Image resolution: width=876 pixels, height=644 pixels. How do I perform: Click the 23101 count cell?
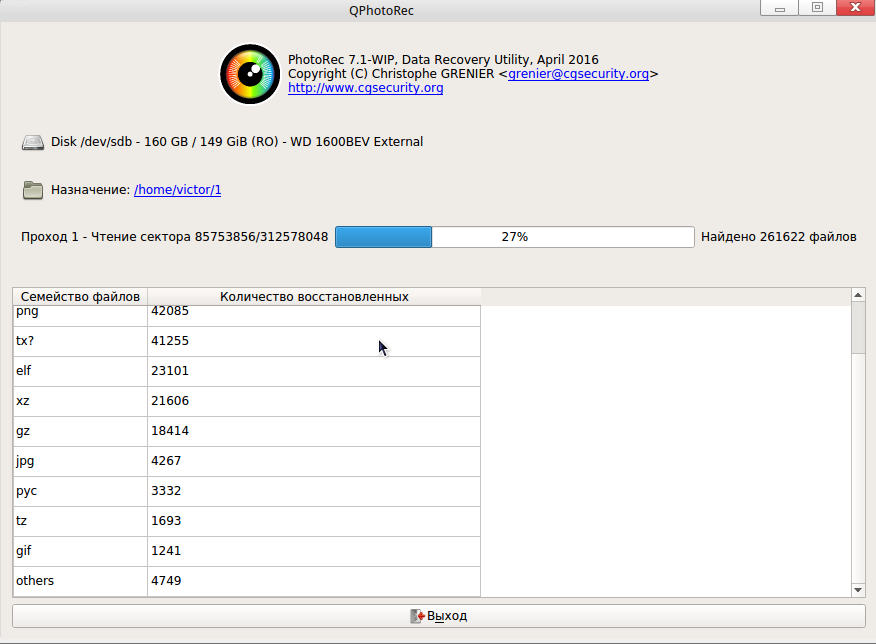(314, 371)
